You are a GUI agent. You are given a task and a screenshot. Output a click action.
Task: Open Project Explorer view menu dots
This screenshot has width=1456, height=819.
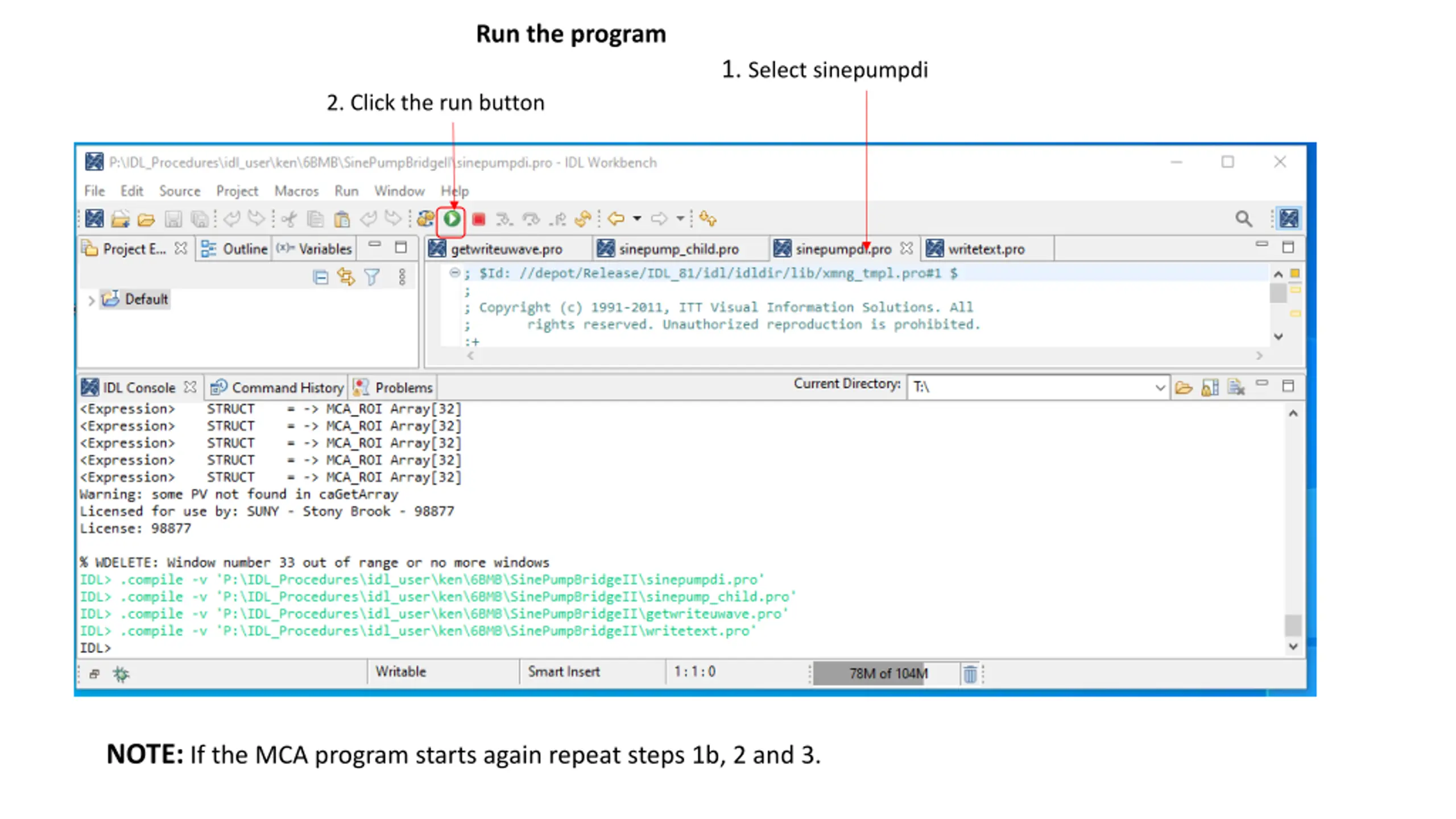point(402,277)
